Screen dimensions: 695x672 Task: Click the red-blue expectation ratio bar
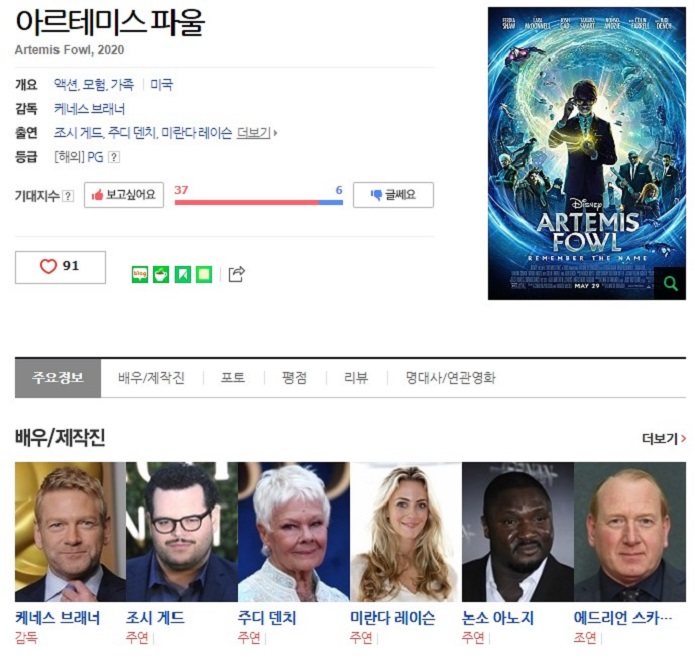(259, 202)
